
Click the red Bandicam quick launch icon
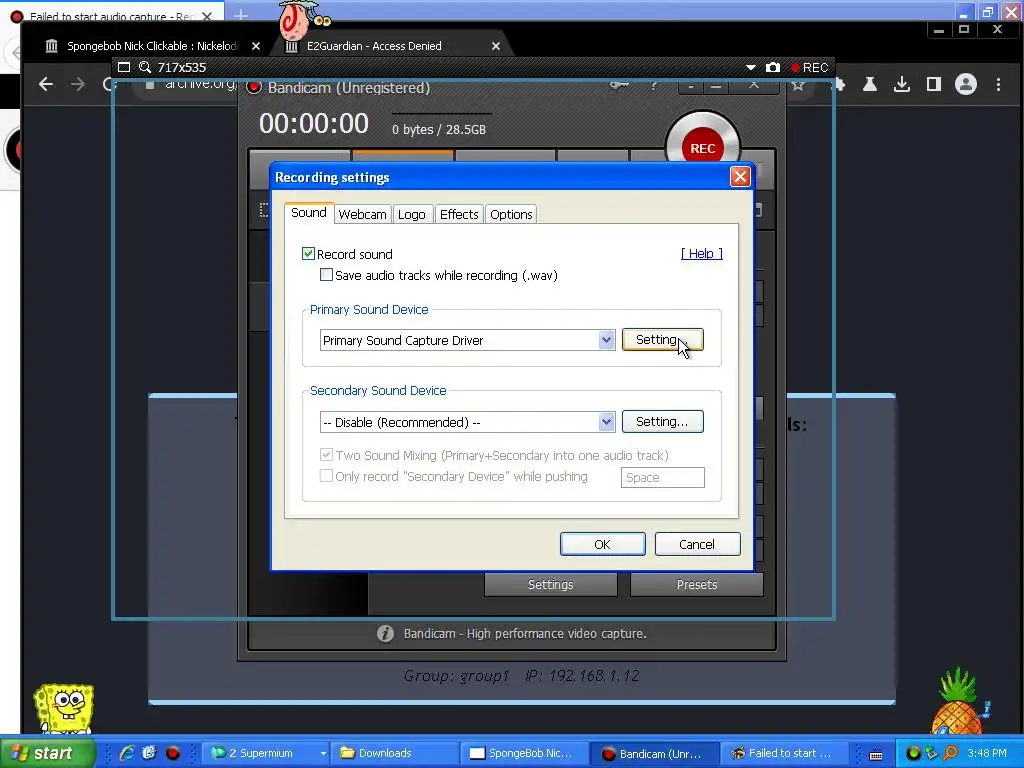click(x=172, y=753)
